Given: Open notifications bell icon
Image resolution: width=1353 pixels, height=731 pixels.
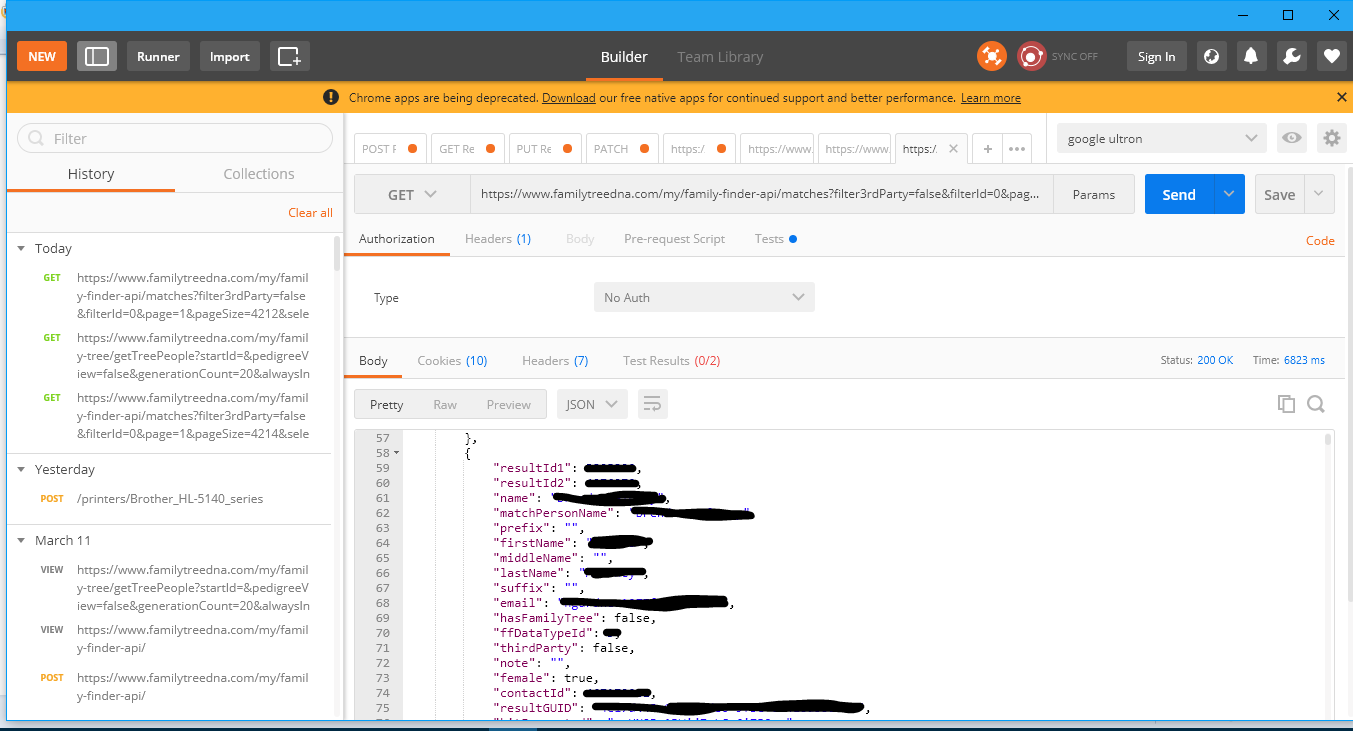Looking at the screenshot, I should pyautogui.click(x=1251, y=56).
